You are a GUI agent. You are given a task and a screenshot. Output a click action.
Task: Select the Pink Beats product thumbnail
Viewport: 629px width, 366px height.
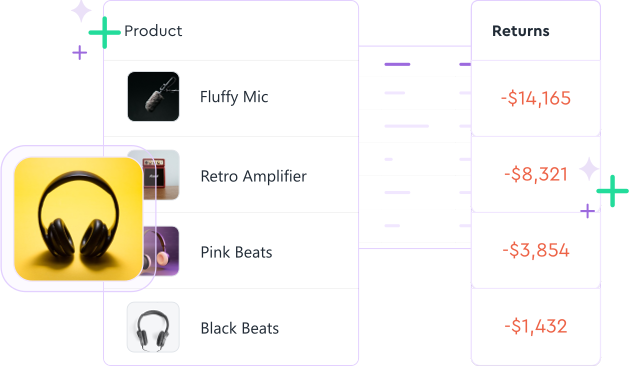(x=161, y=251)
